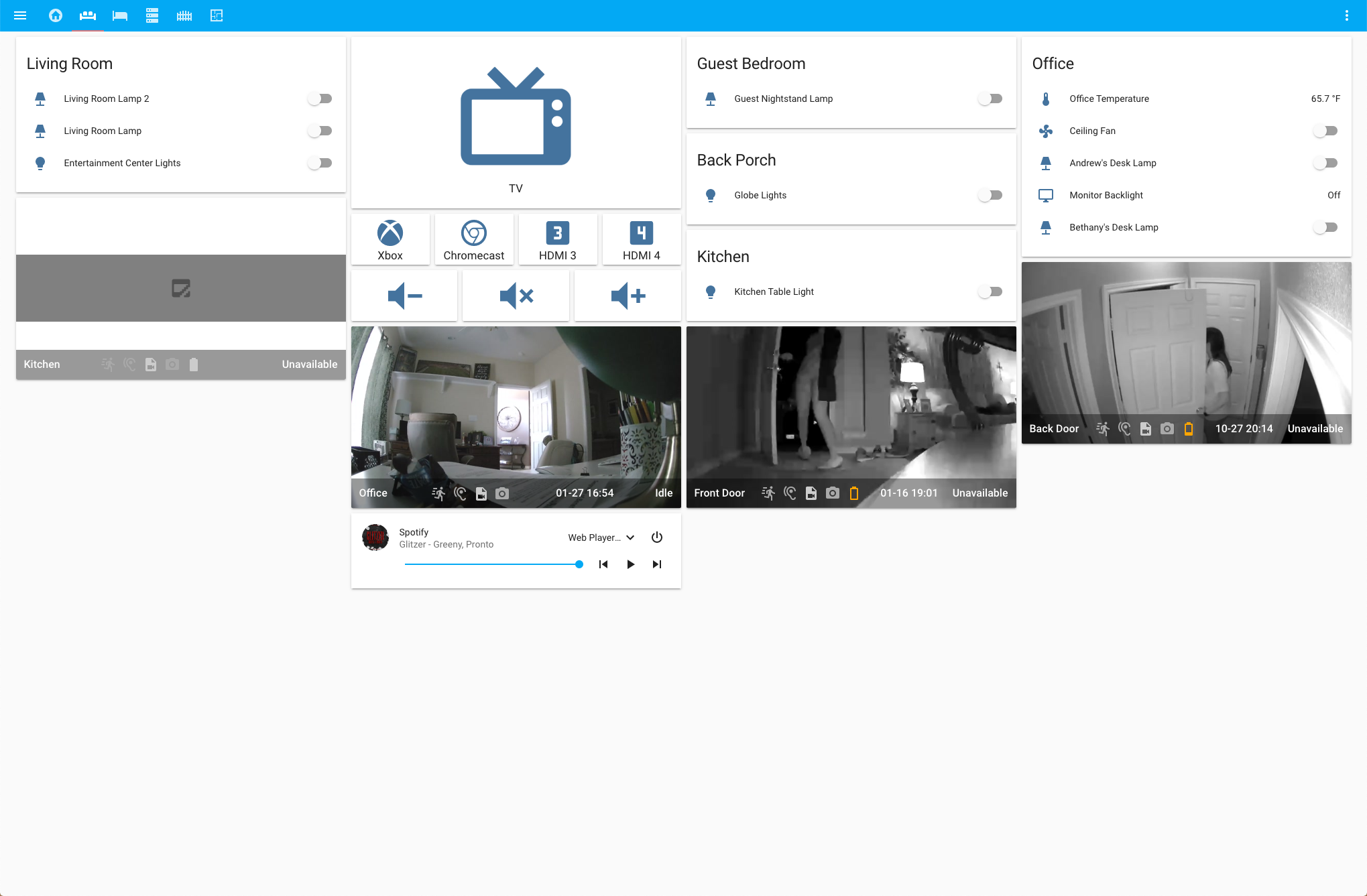Screen dimensions: 1367x896
Task: Click the Spotify volume slider
Action: click(493, 564)
